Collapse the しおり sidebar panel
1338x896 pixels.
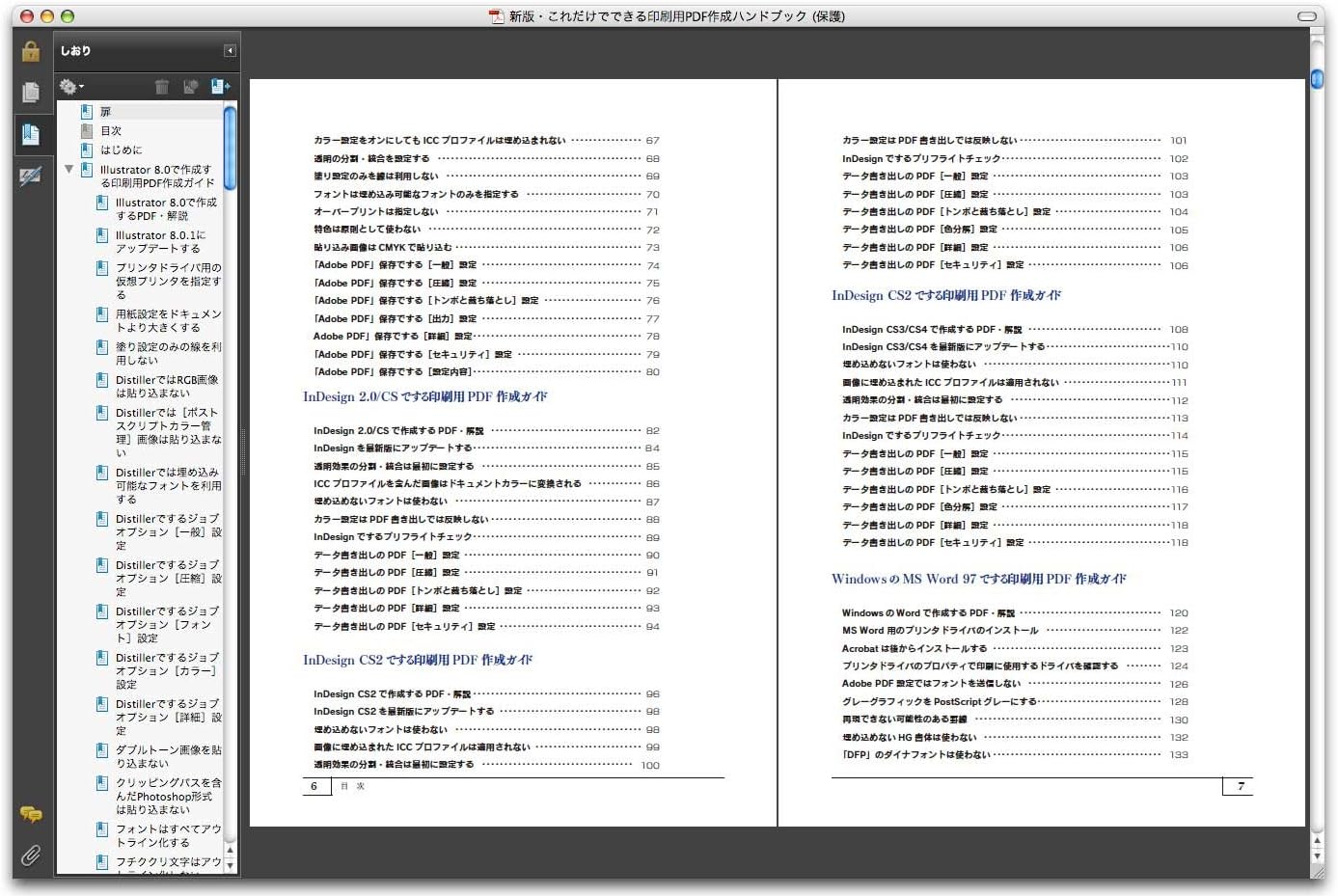pyautogui.click(x=229, y=50)
